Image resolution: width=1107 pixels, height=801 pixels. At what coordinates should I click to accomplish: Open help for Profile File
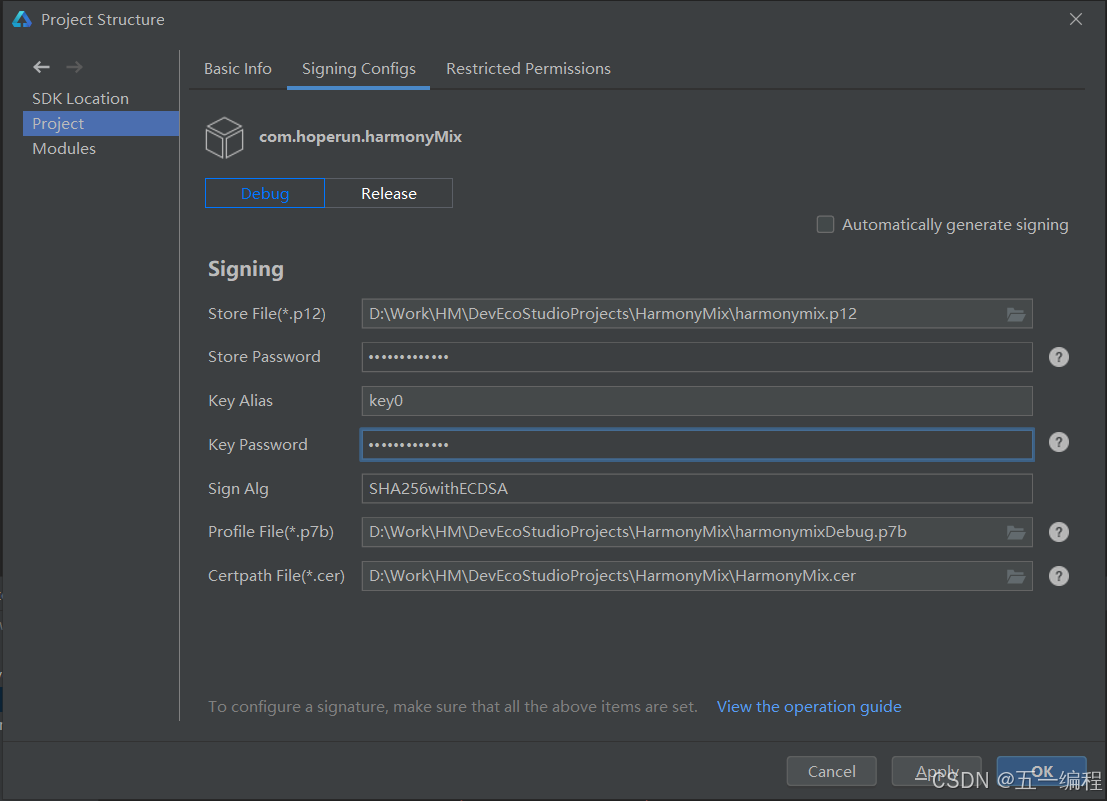[x=1058, y=532]
